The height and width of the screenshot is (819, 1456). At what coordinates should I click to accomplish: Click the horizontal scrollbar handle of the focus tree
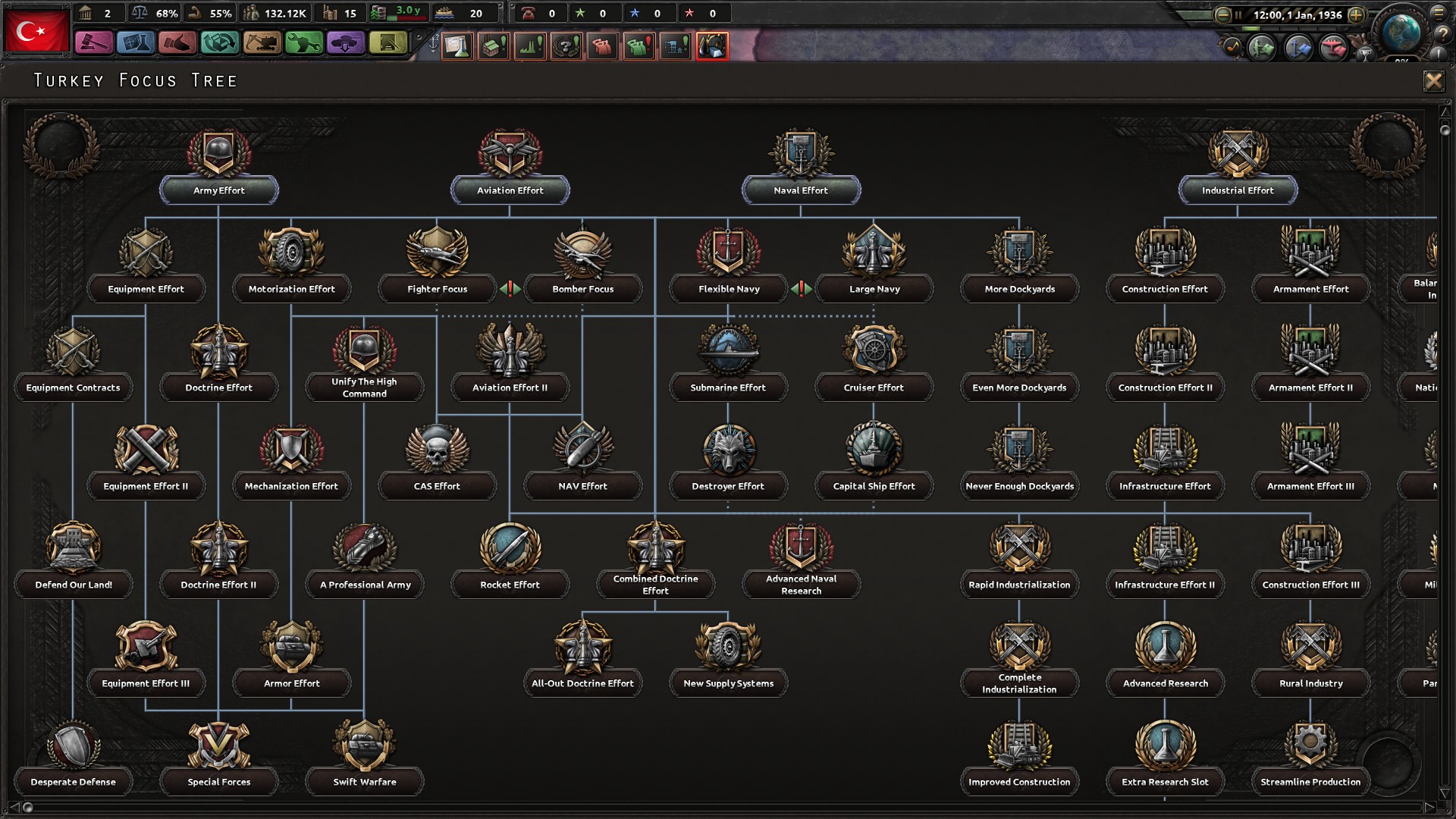point(28,808)
